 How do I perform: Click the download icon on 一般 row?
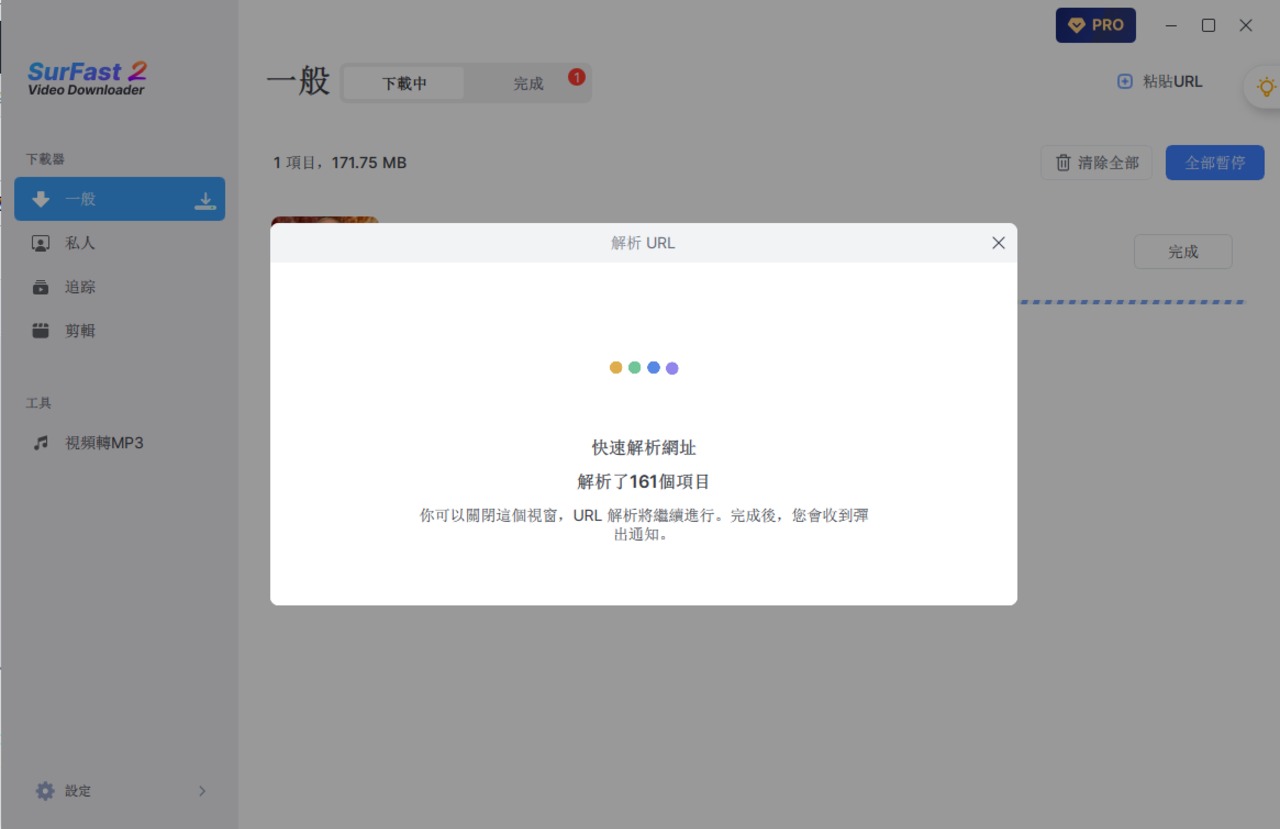[x=204, y=200]
